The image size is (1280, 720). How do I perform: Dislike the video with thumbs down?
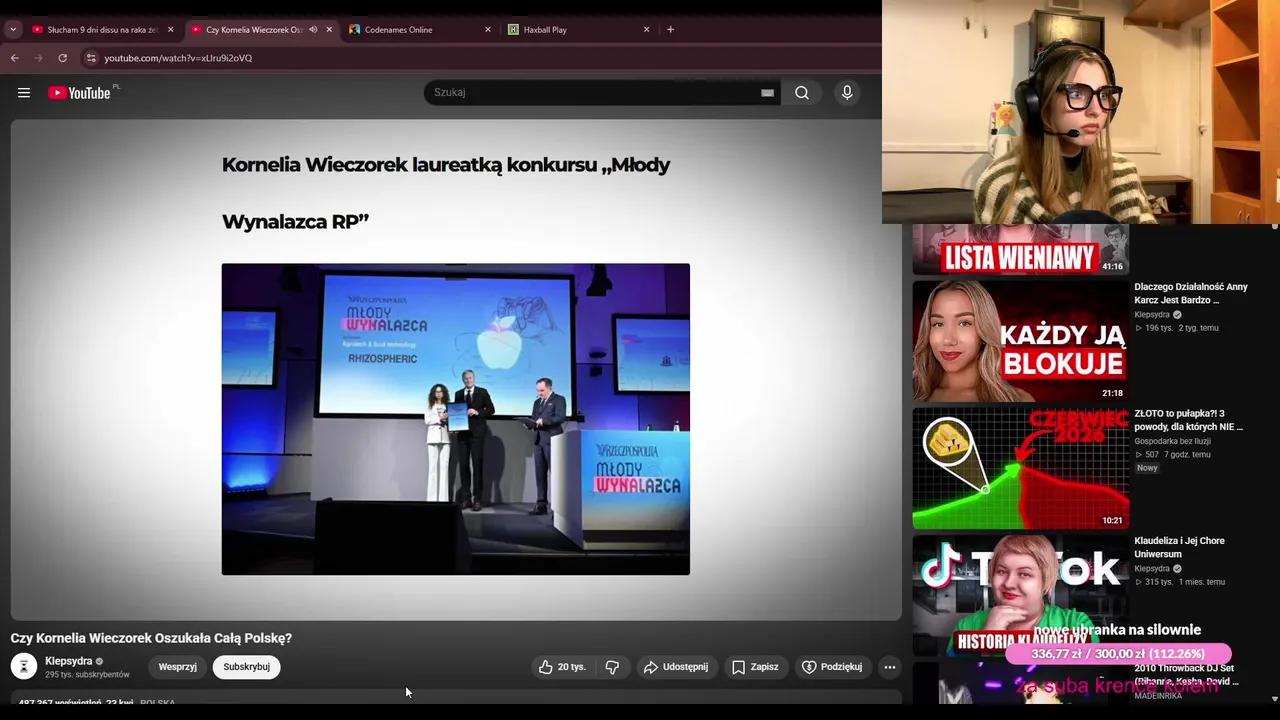[x=612, y=667]
